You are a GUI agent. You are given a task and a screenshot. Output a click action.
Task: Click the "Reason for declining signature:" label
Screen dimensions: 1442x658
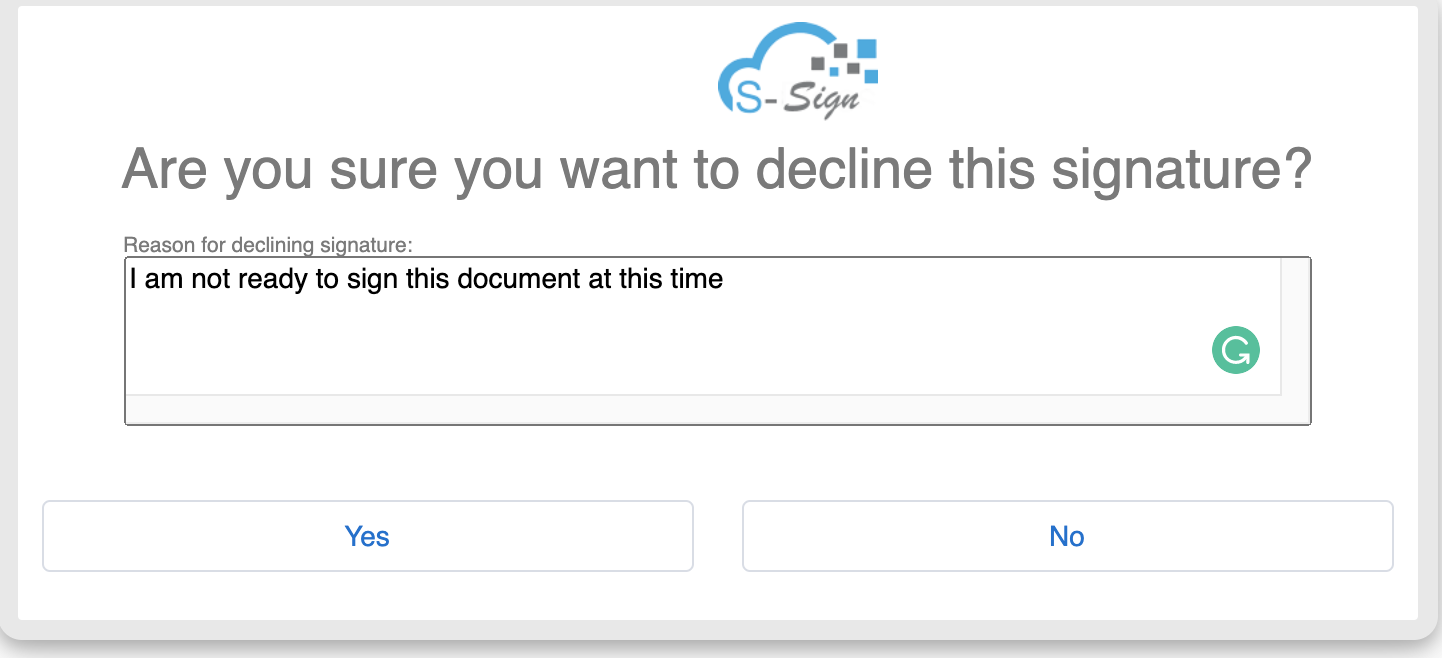point(268,244)
